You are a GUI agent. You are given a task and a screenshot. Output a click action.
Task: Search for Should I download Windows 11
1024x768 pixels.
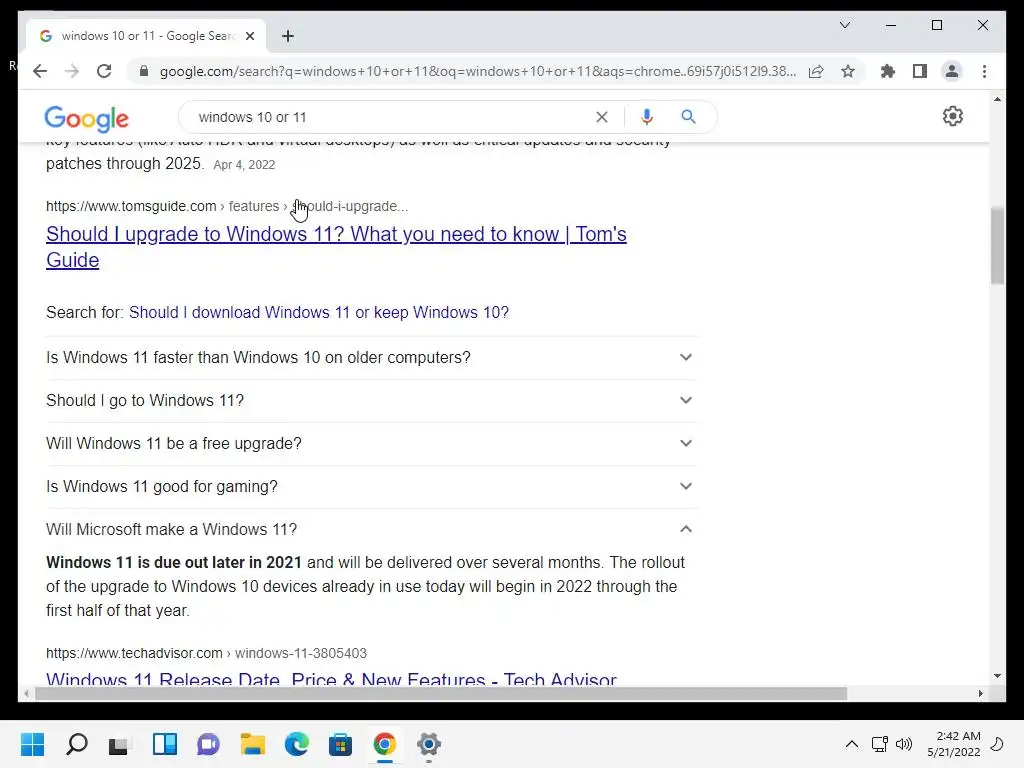319,312
